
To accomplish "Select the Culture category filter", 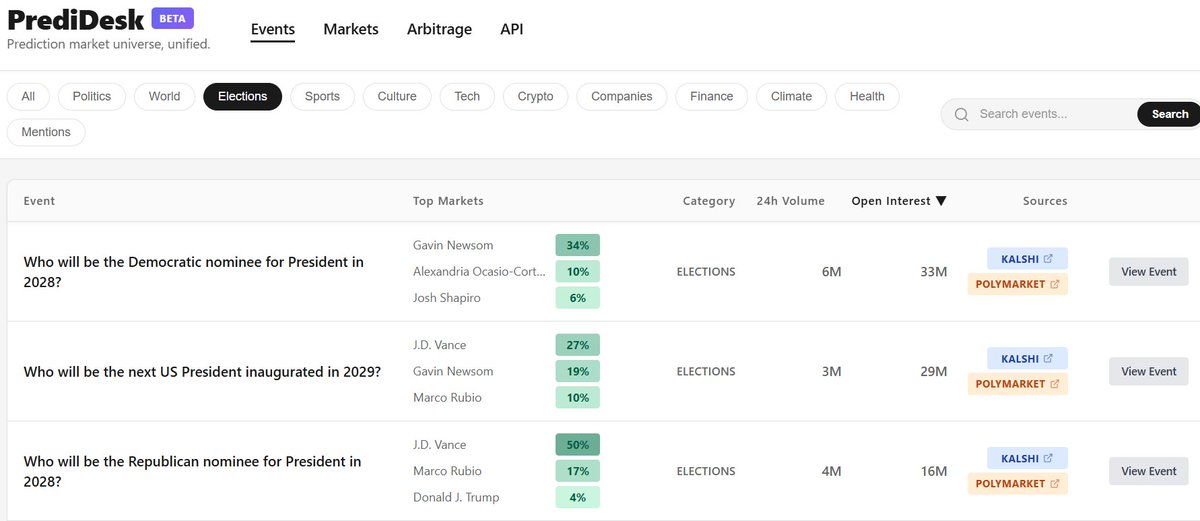I will pos(397,96).
